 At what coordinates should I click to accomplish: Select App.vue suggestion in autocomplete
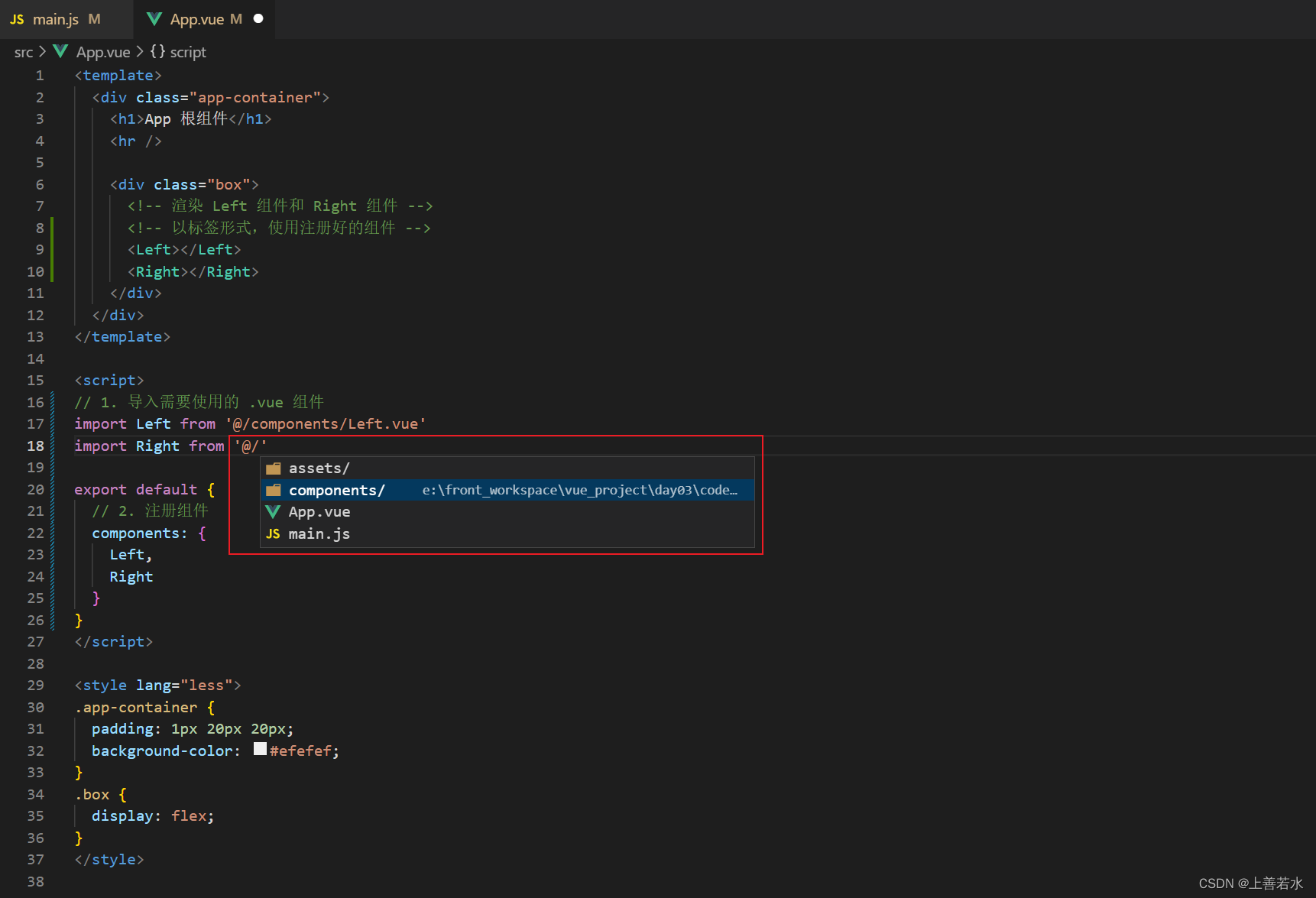507,512
